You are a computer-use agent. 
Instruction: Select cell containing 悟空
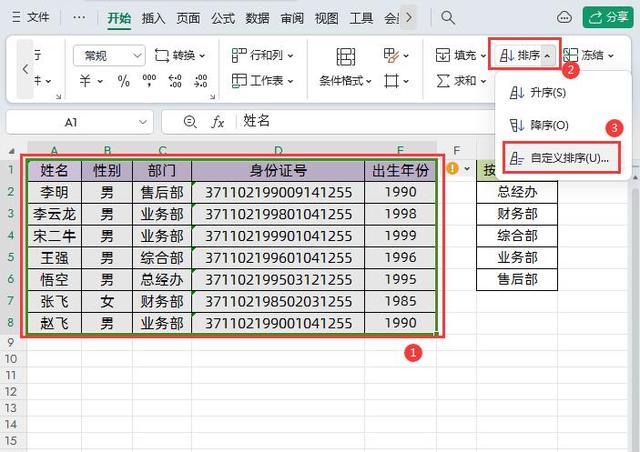[54, 280]
